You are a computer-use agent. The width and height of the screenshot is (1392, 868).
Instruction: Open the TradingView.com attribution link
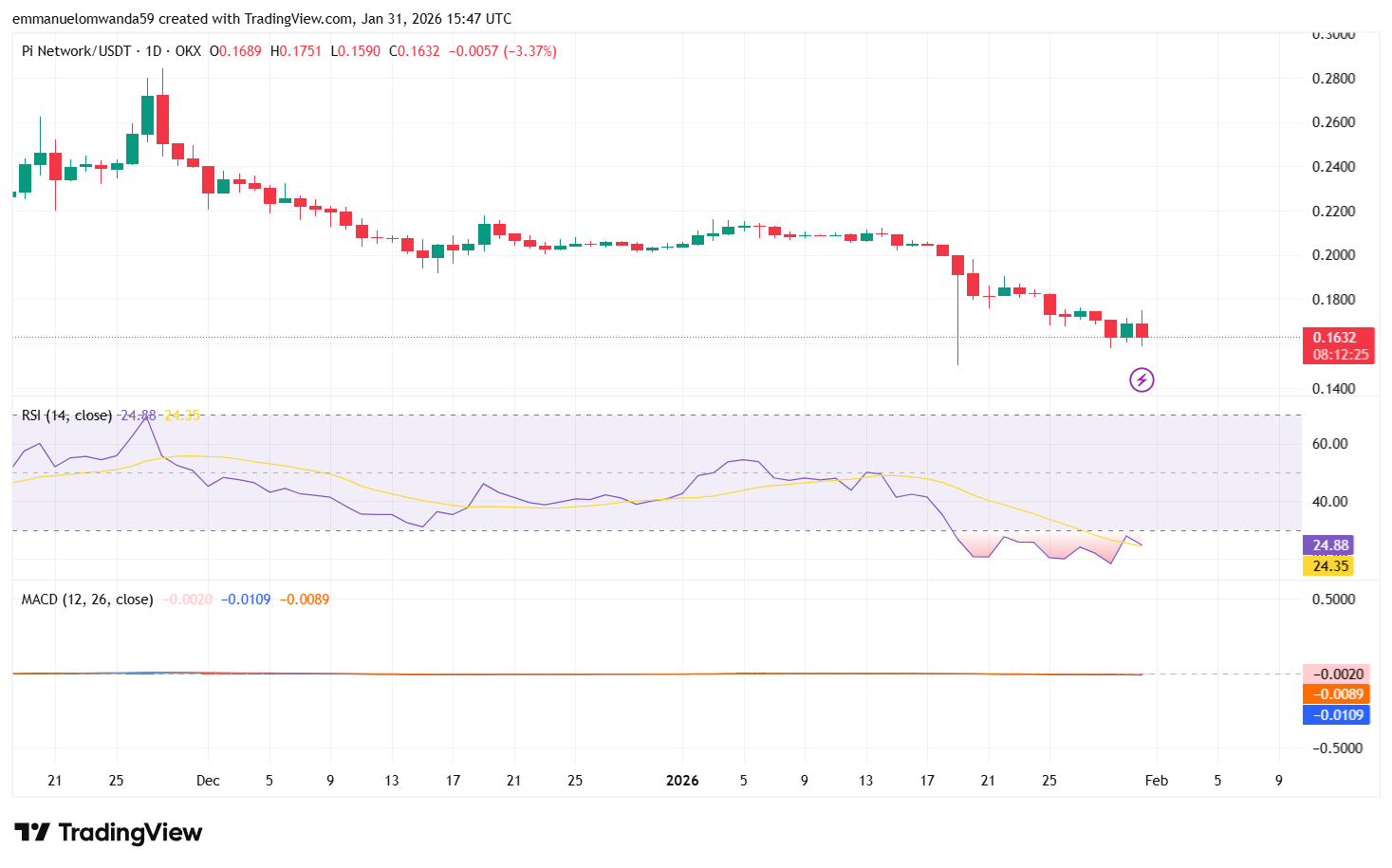click(x=294, y=18)
